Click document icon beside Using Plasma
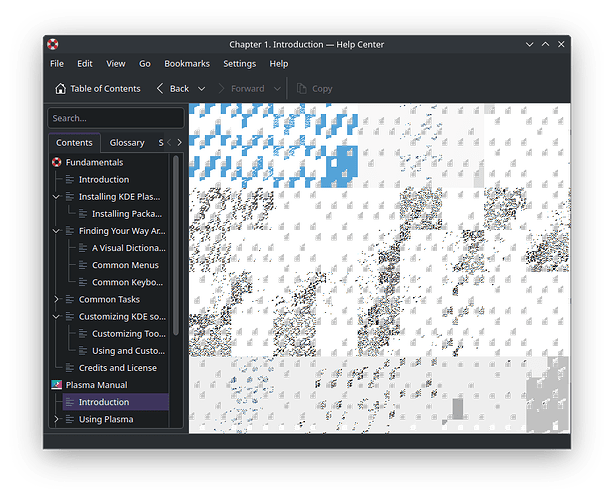The width and height of the screenshot is (613, 500). tap(70, 419)
